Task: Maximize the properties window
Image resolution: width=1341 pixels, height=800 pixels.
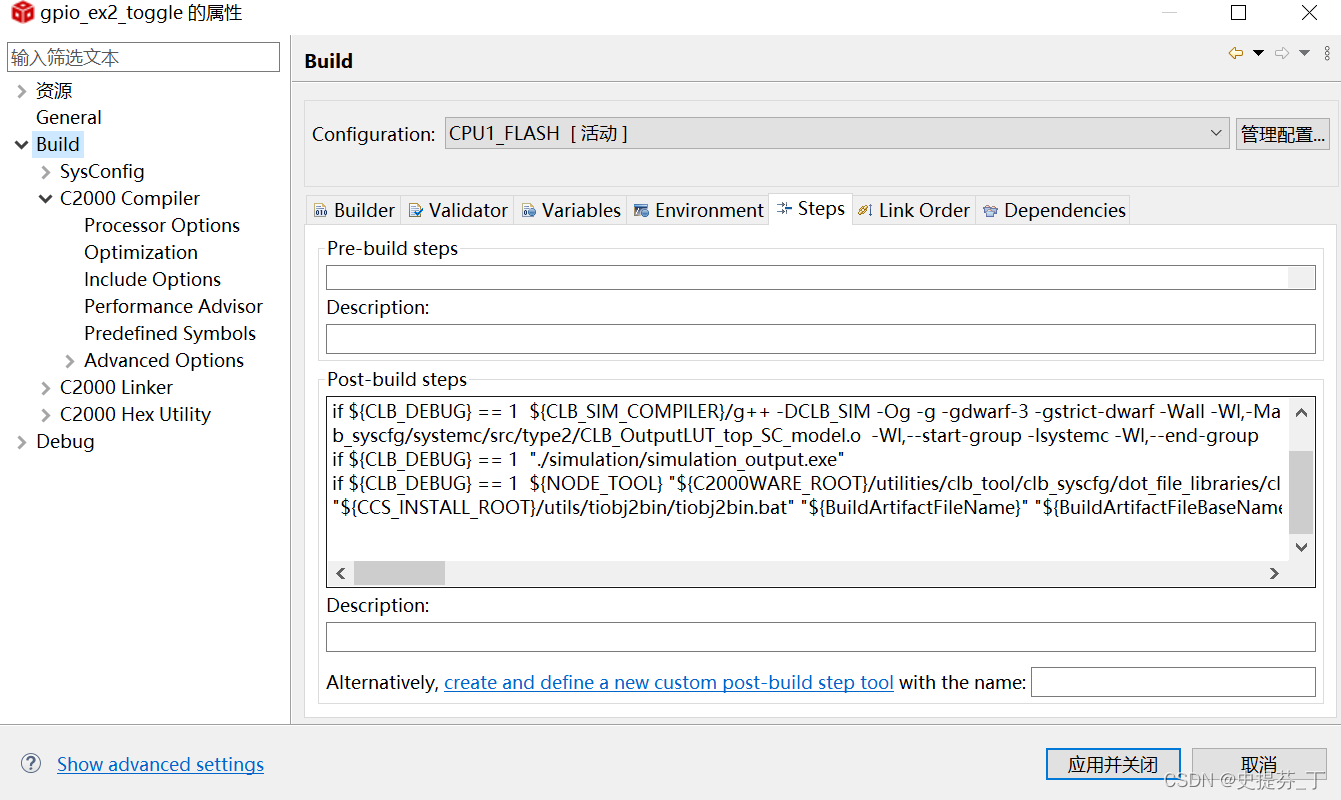Action: [x=1238, y=13]
